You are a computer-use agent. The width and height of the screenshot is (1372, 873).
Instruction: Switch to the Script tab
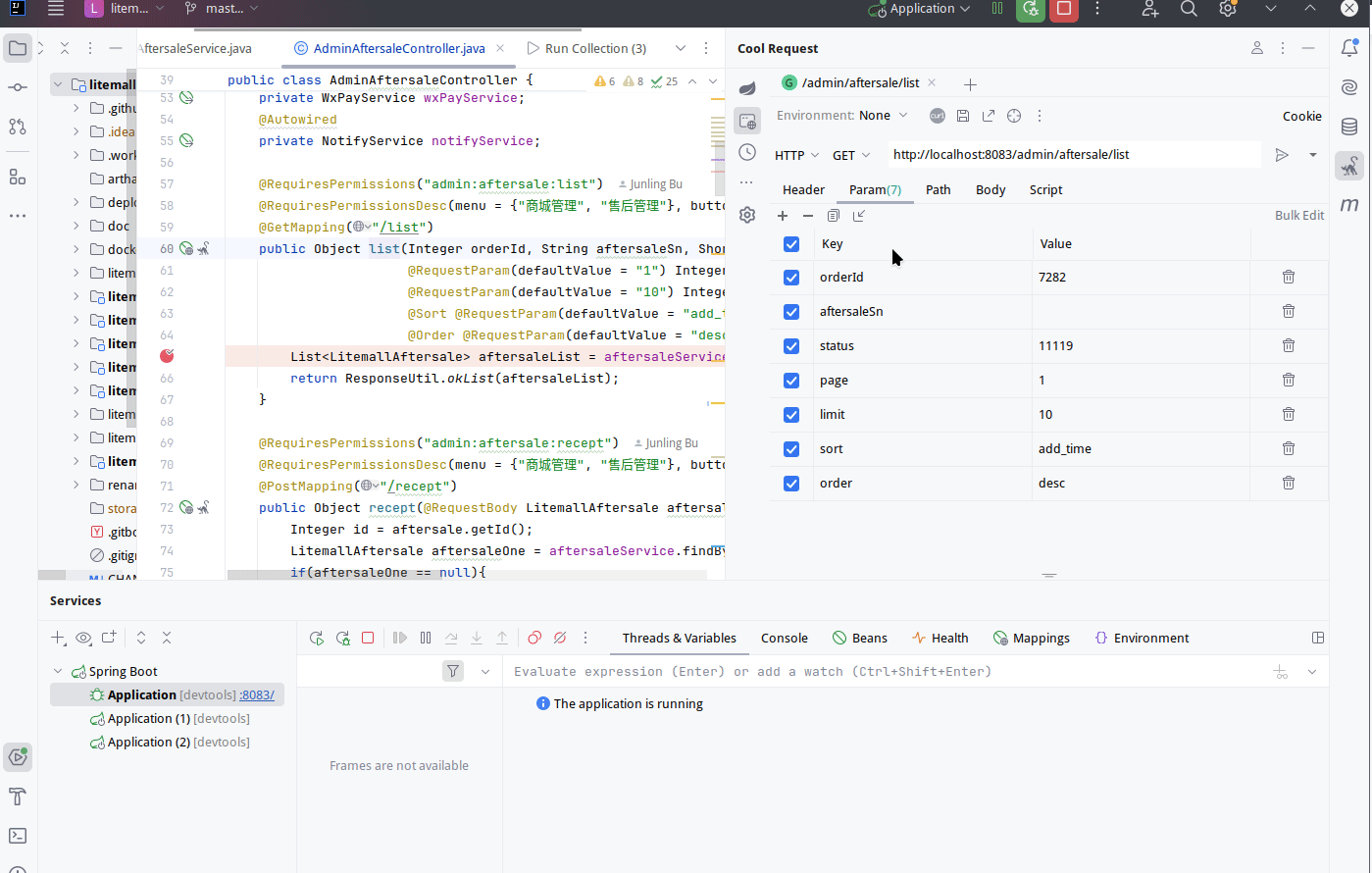pyautogui.click(x=1045, y=190)
